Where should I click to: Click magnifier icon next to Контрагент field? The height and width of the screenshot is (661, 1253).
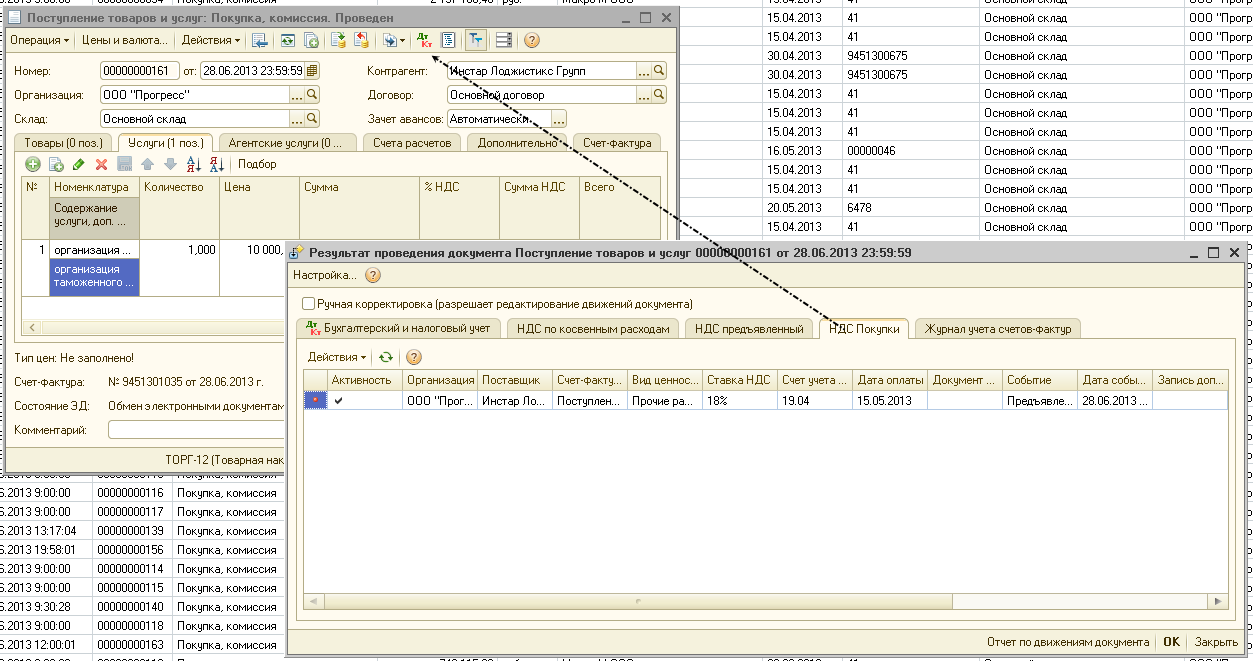[x=659, y=71]
